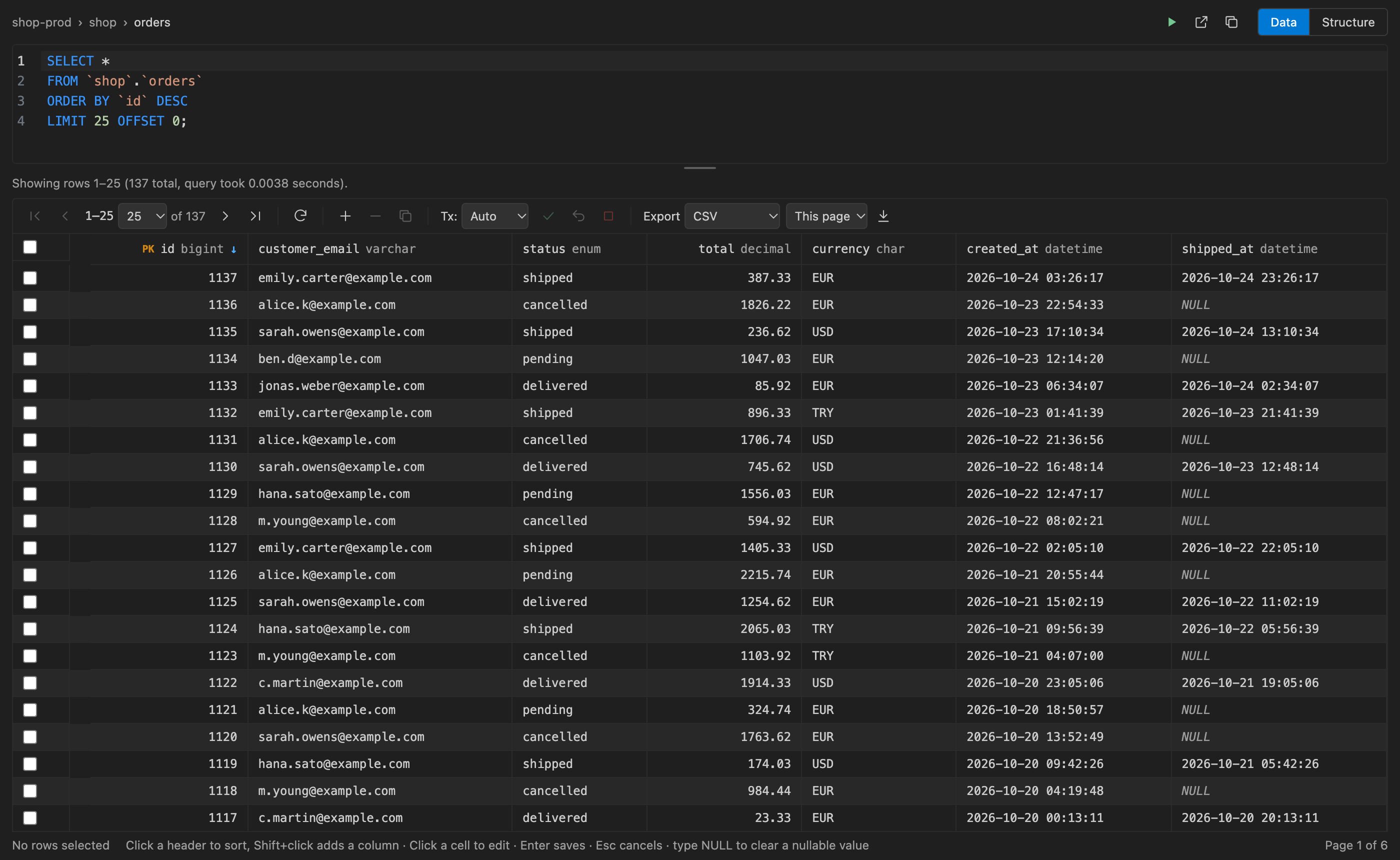Open the Tx mode dropdown set to Auto
The width and height of the screenshot is (1400, 860).
click(494, 216)
